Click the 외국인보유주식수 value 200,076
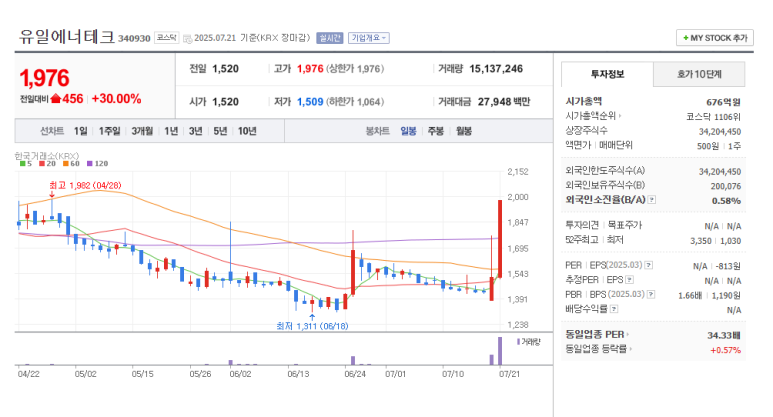Image resolution: width=773 pixels, height=417 pixels. click(726, 186)
